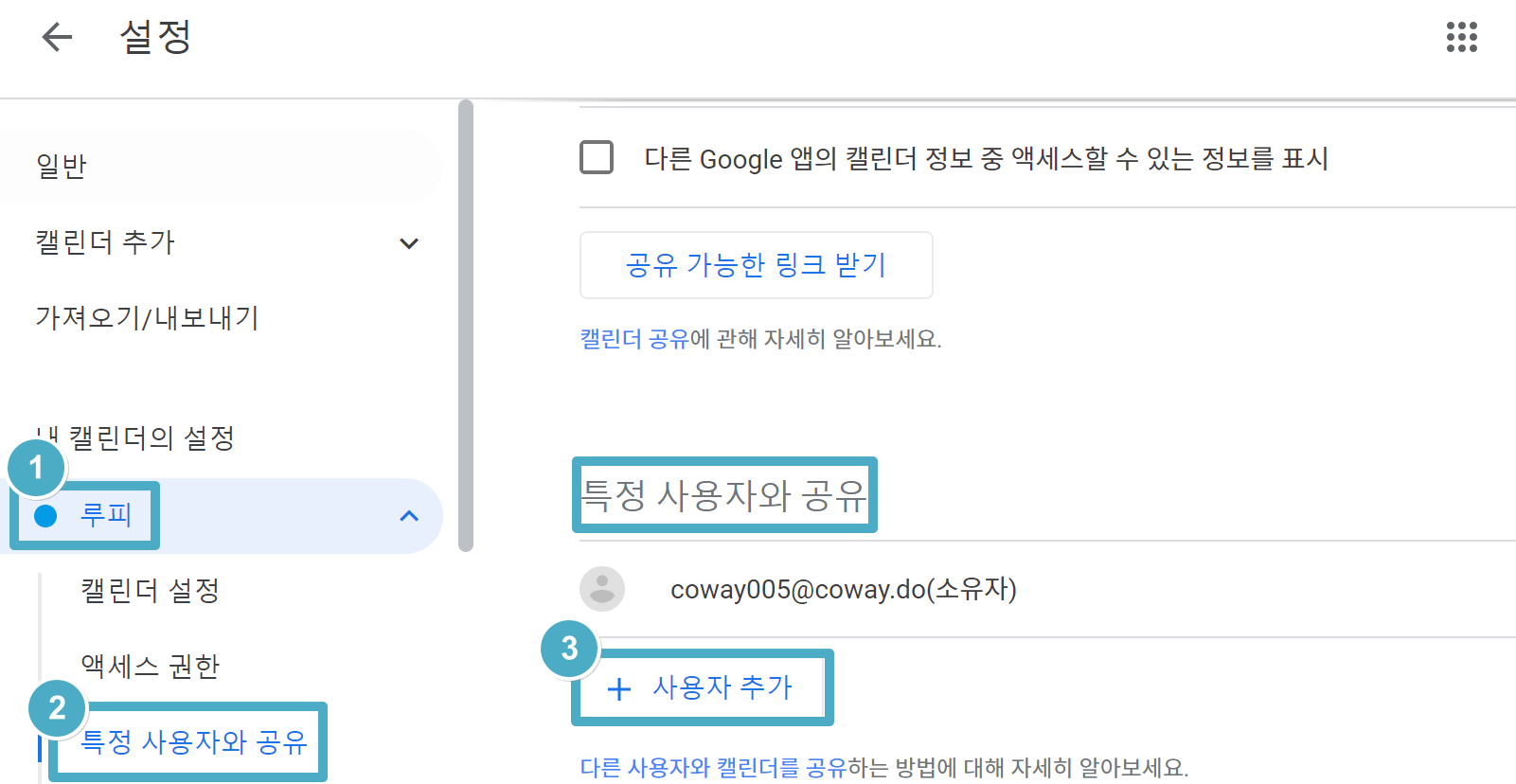1516x784 pixels.
Task: Expand the 캘린더 추가 section
Action: (409, 243)
